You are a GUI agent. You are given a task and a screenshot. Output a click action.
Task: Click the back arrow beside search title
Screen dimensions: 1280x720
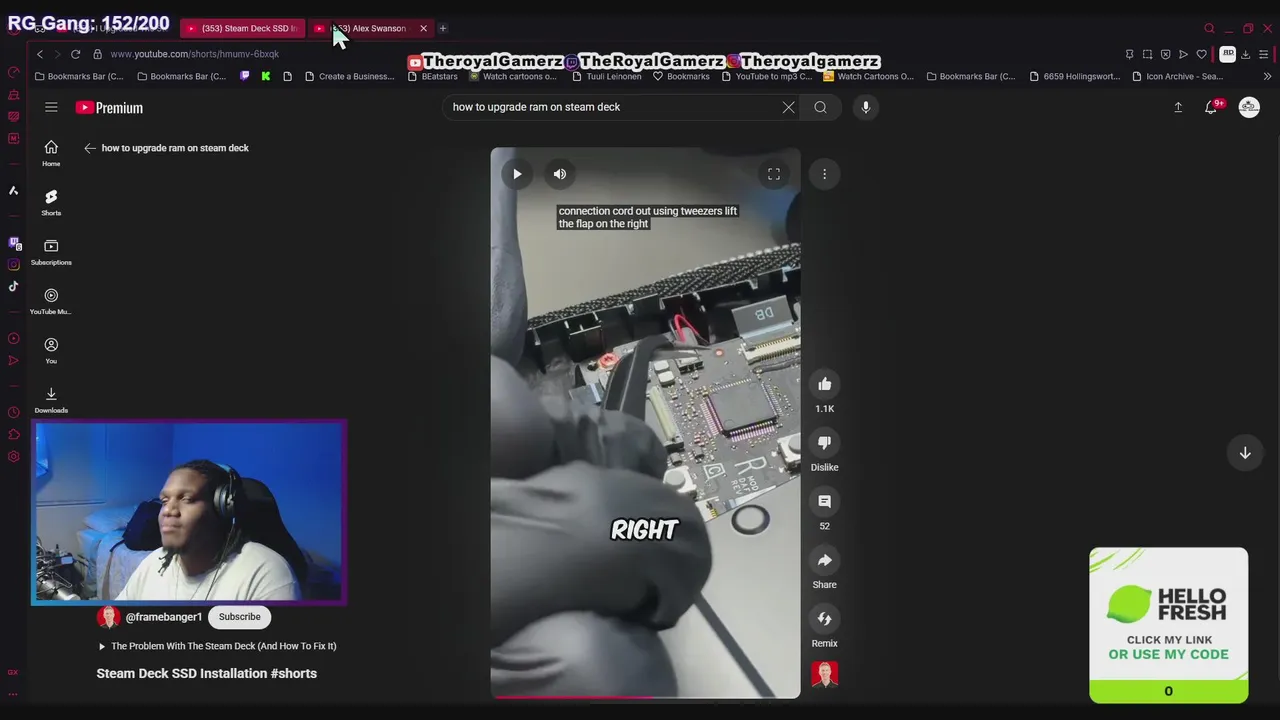tap(90, 148)
